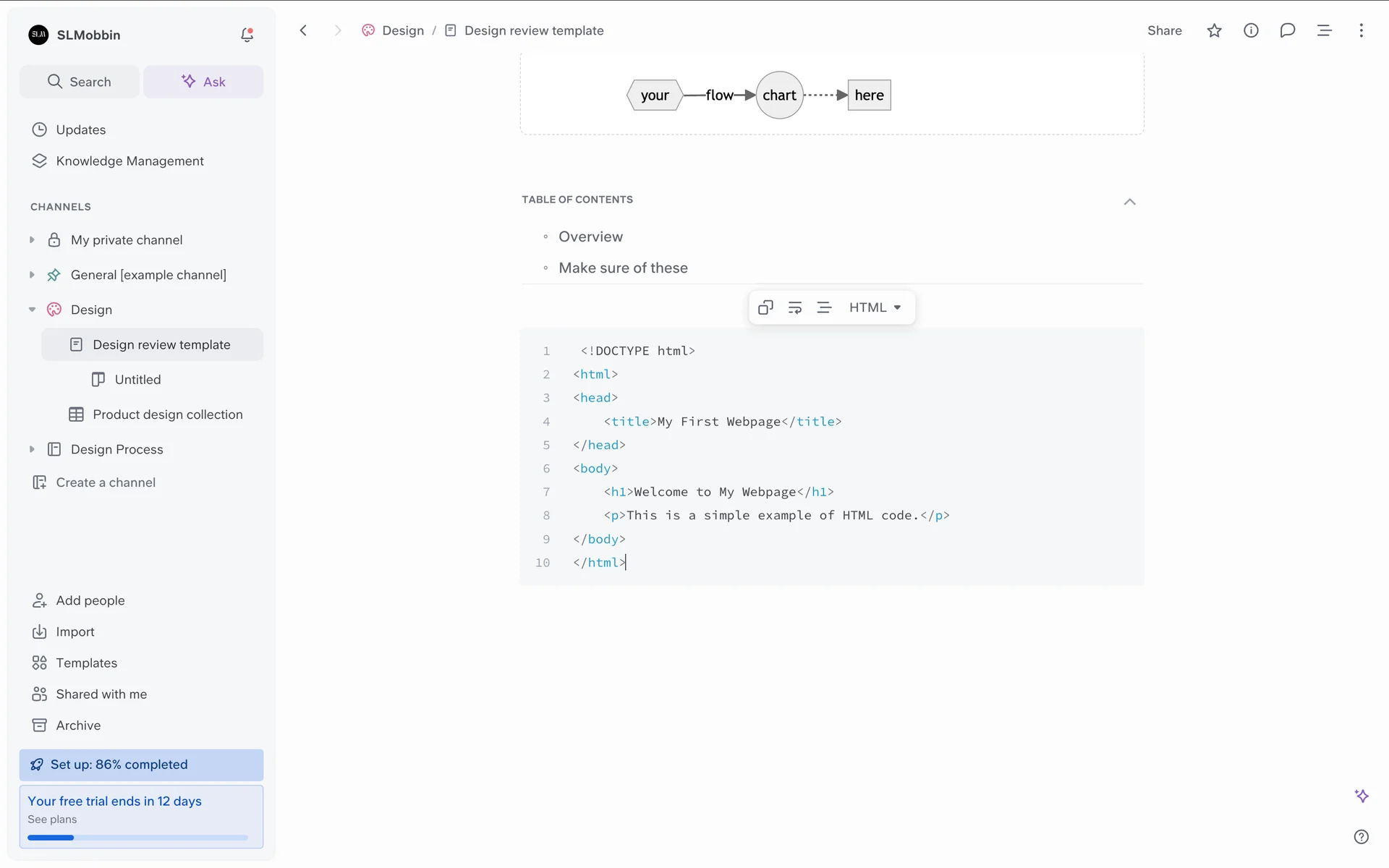Open the three-dot more options menu
The image size is (1389, 868).
[1361, 30]
